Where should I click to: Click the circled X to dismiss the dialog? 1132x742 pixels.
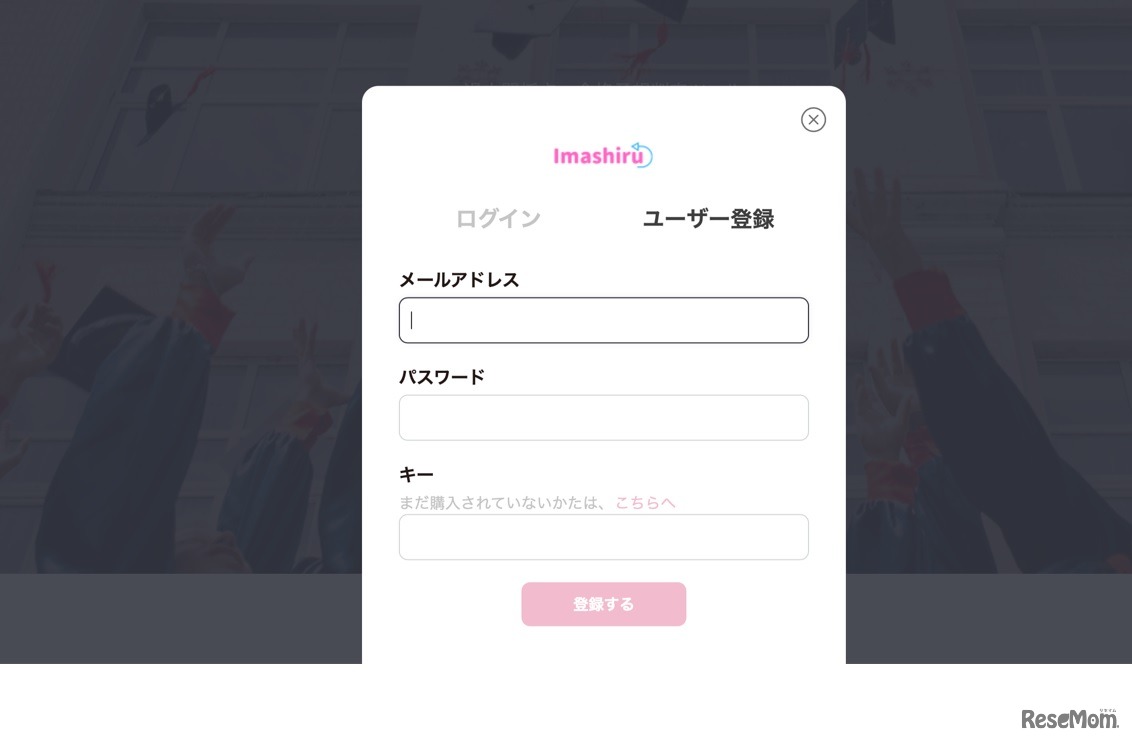click(x=813, y=119)
